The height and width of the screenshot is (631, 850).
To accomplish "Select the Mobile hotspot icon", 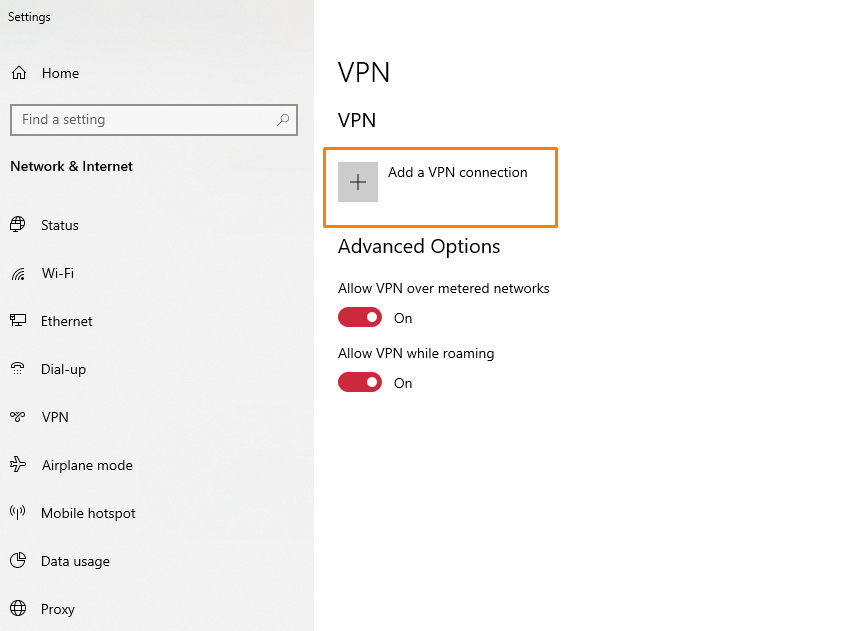I will pyautogui.click(x=18, y=513).
